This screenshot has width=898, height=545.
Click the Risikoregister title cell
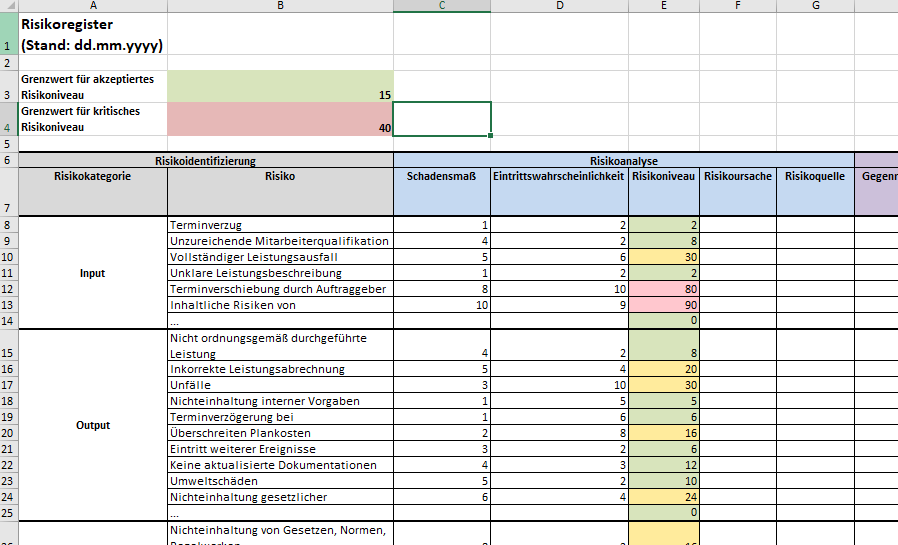click(93, 34)
